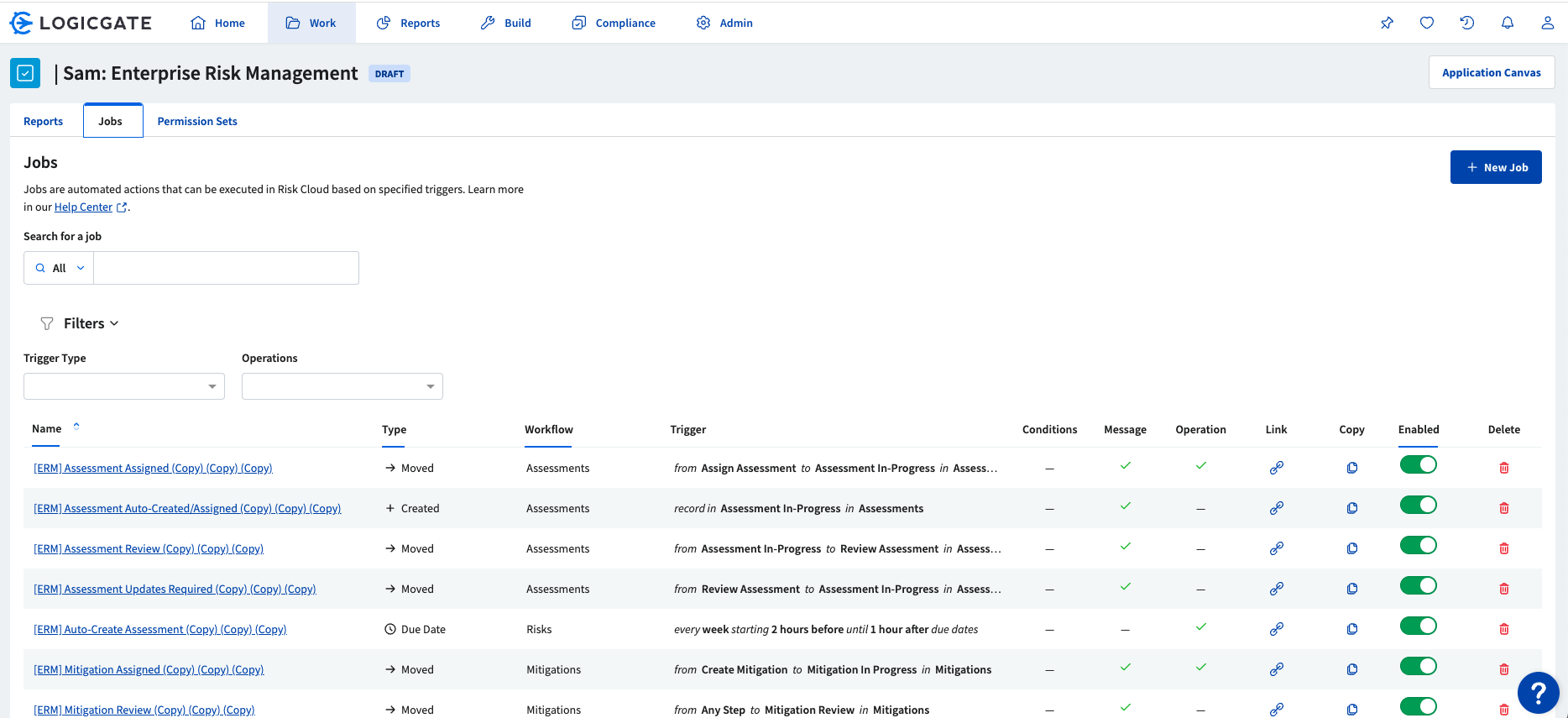This screenshot has width=1568, height=718.
Task: Select the Jobs tab
Action: [x=112, y=121]
